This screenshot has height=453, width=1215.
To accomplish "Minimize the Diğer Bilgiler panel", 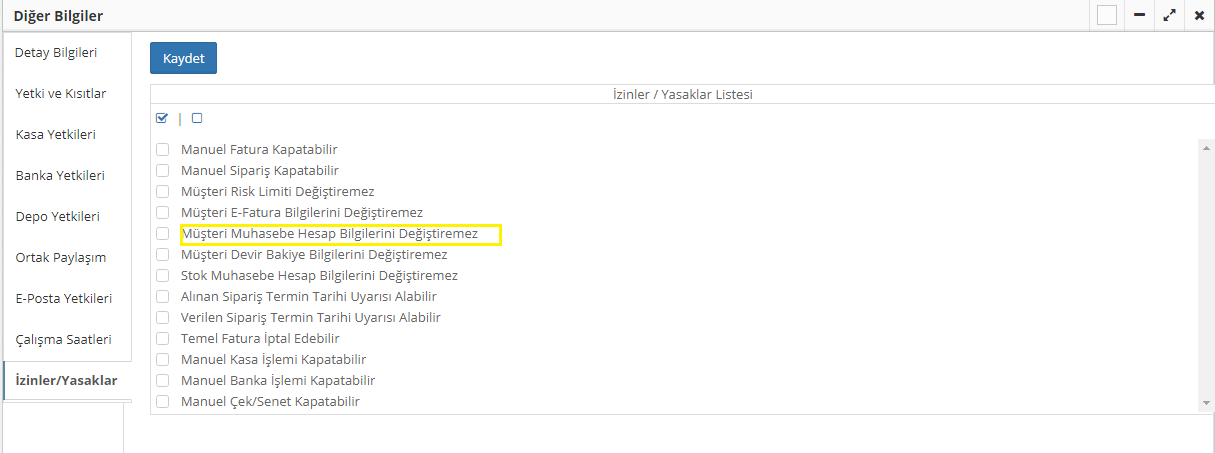I will (1139, 16).
